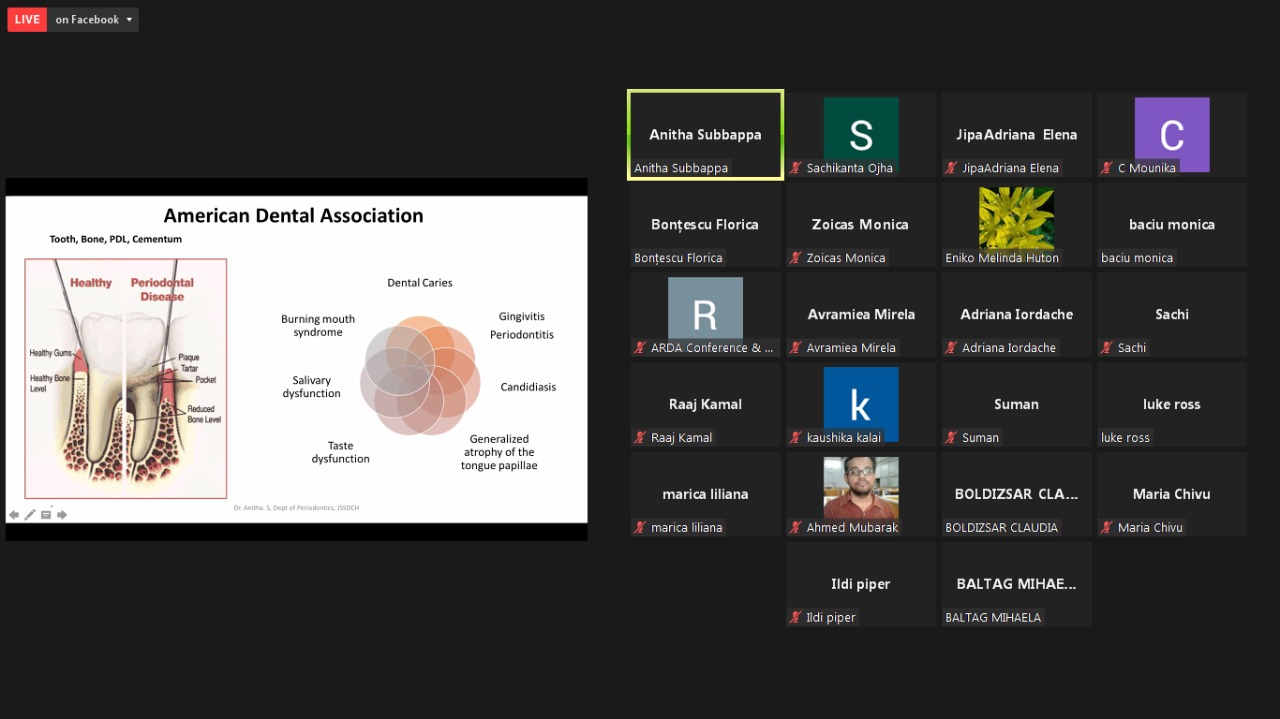This screenshot has height=719, width=1280.
Task: Click the muted mic icon for Adriana Iordache
Action: 952,348
